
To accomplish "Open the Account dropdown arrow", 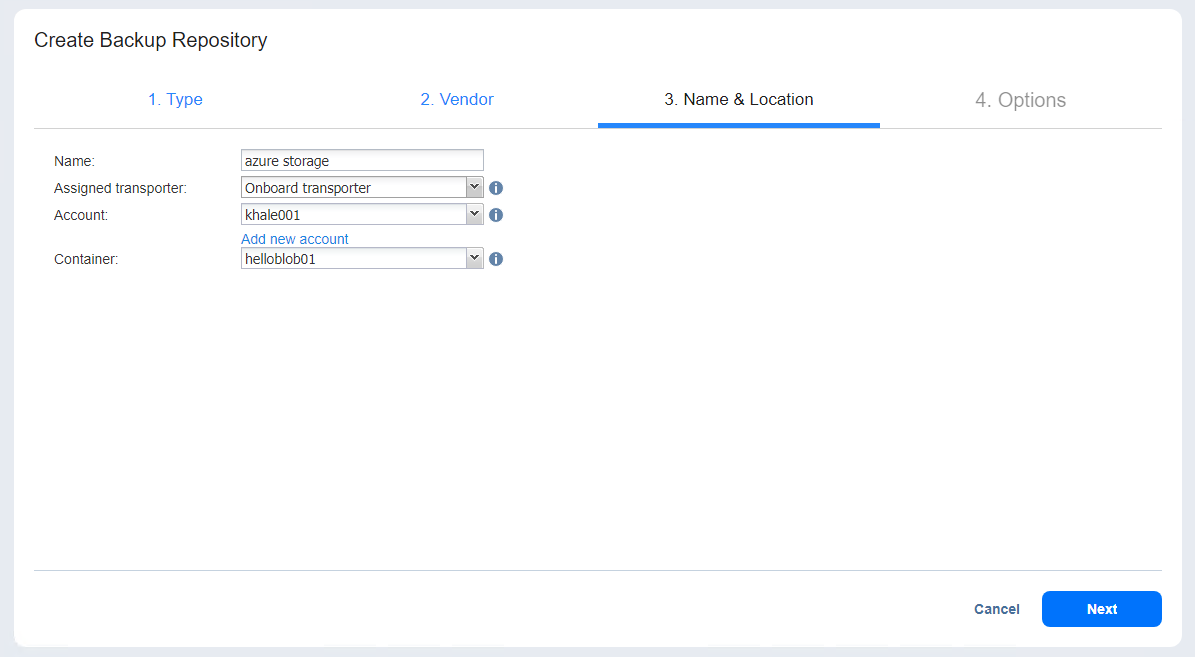I will pos(474,215).
